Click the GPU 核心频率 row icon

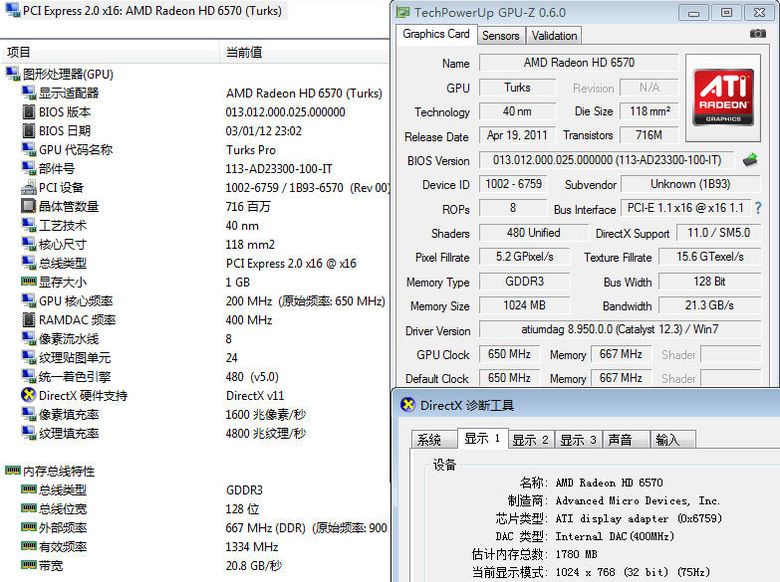pyautogui.click(x=29, y=300)
